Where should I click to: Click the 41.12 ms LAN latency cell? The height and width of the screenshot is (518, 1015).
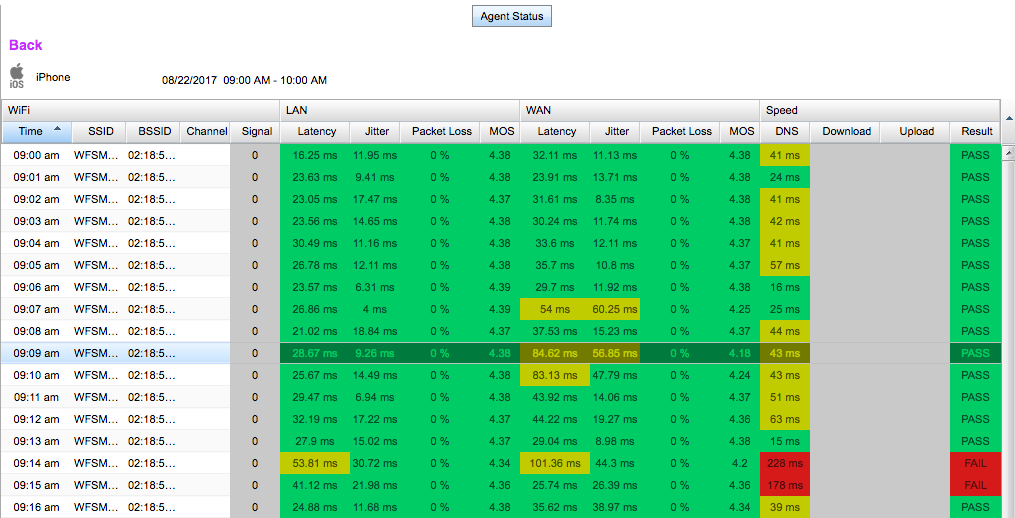click(x=315, y=486)
